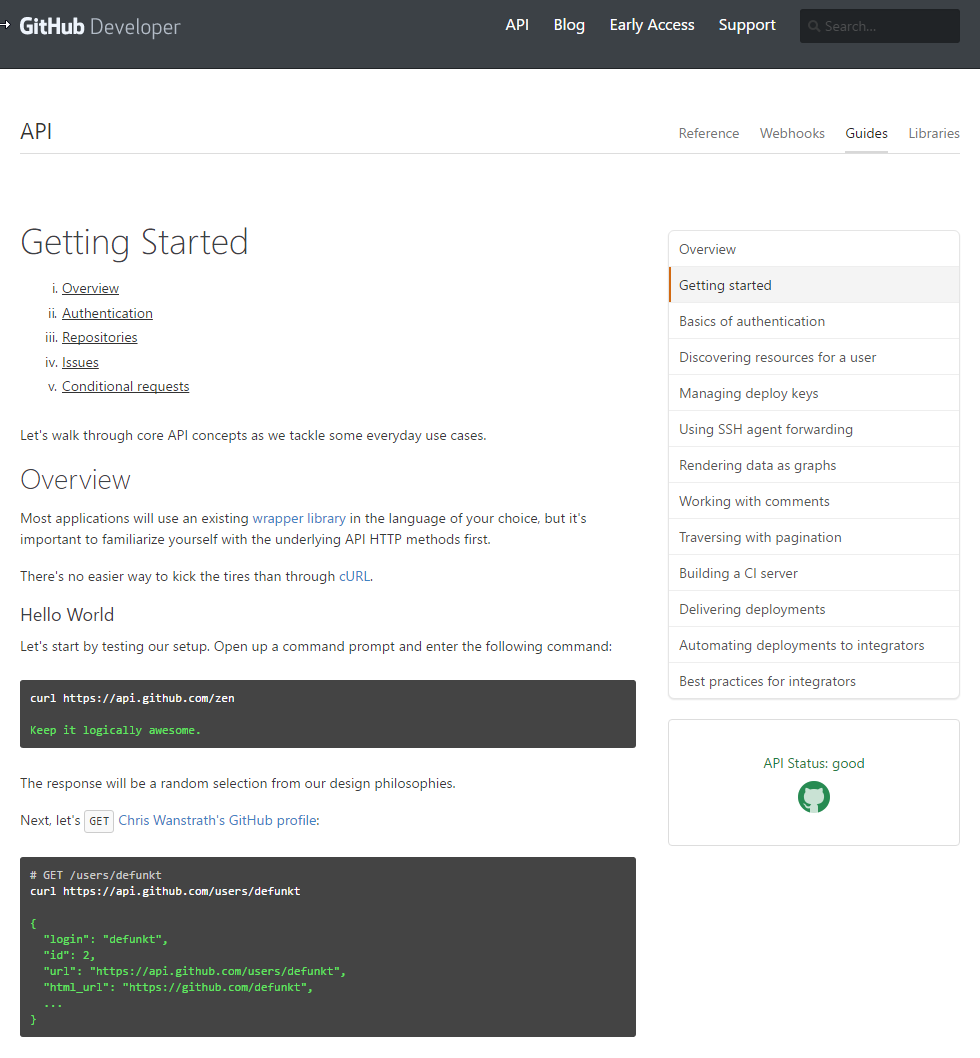980x1058 pixels.
Task: Open Building a CI server guide
Action: tap(813, 573)
